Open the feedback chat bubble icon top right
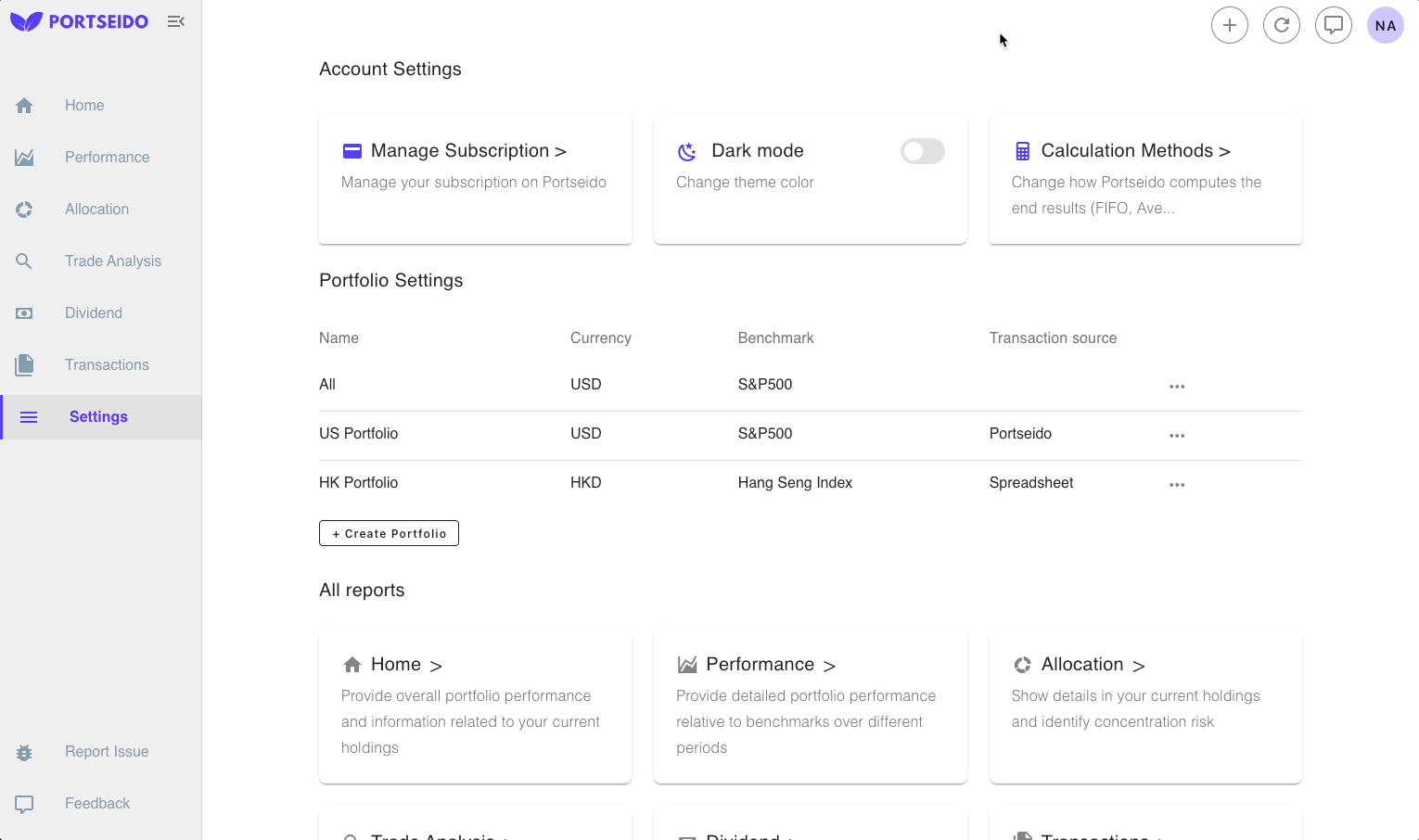Image resolution: width=1419 pixels, height=840 pixels. pyautogui.click(x=1334, y=25)
